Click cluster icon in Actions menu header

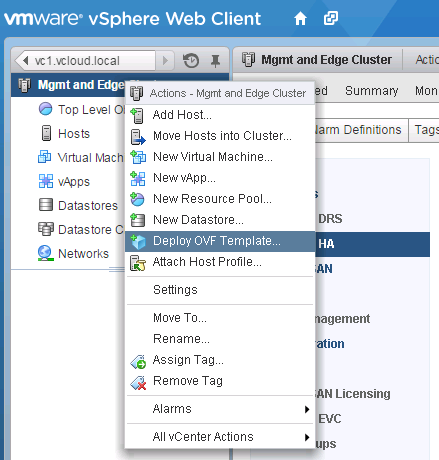136,93
